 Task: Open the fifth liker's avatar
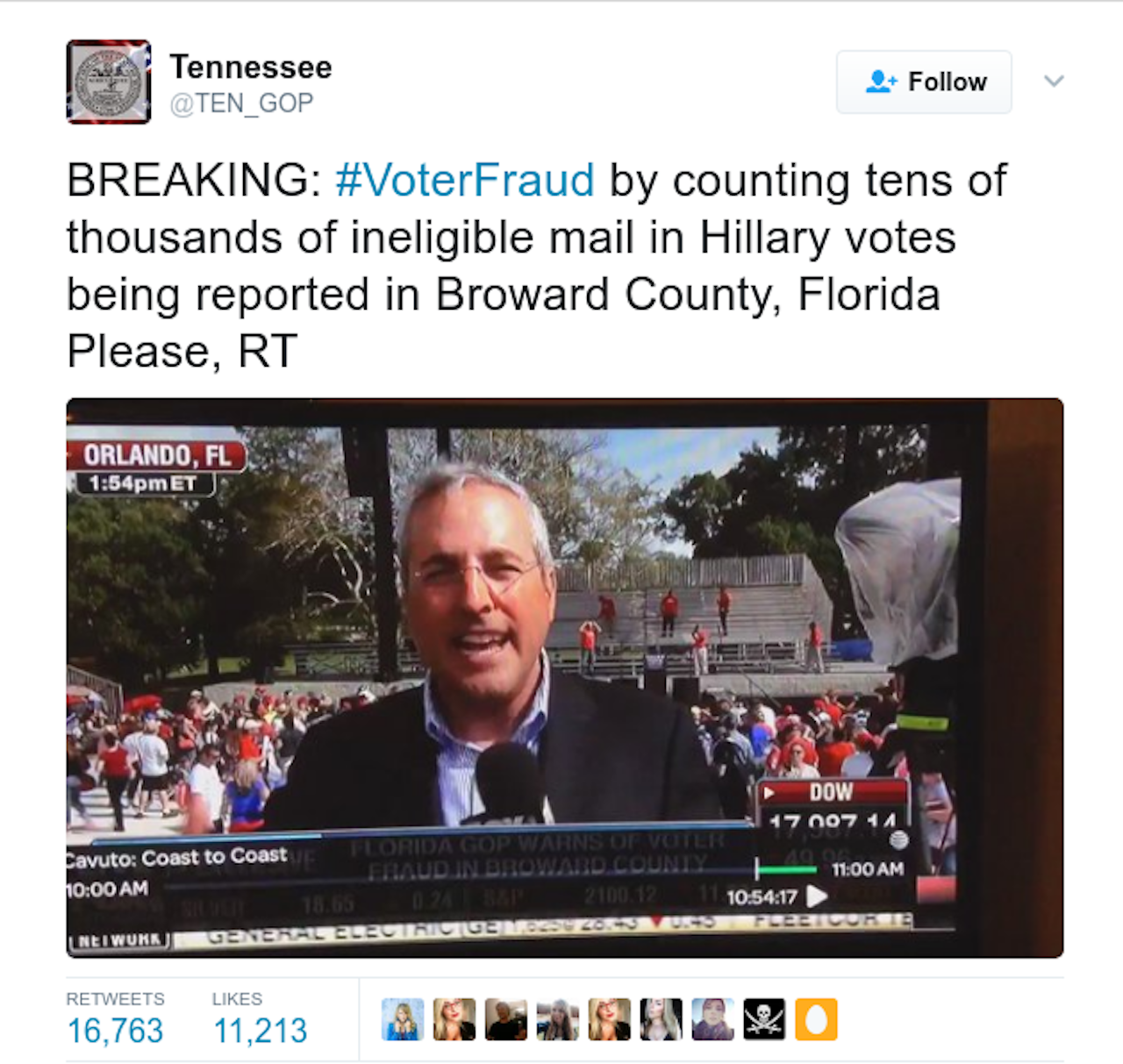[610, 1019]
